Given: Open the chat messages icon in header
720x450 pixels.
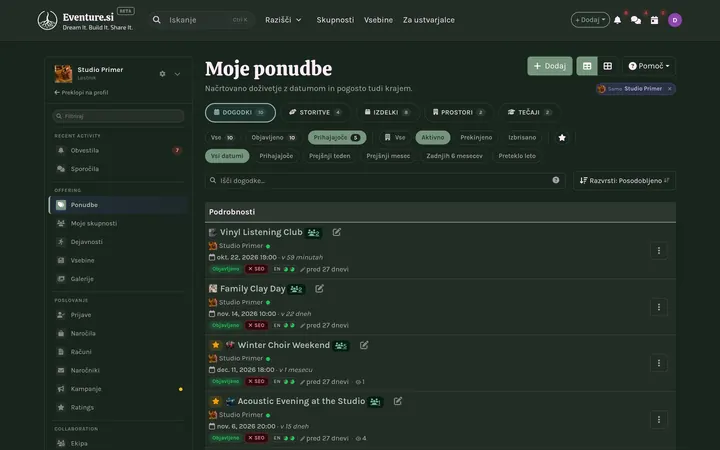Looking at the screenshot, I should tap(636, 20).
